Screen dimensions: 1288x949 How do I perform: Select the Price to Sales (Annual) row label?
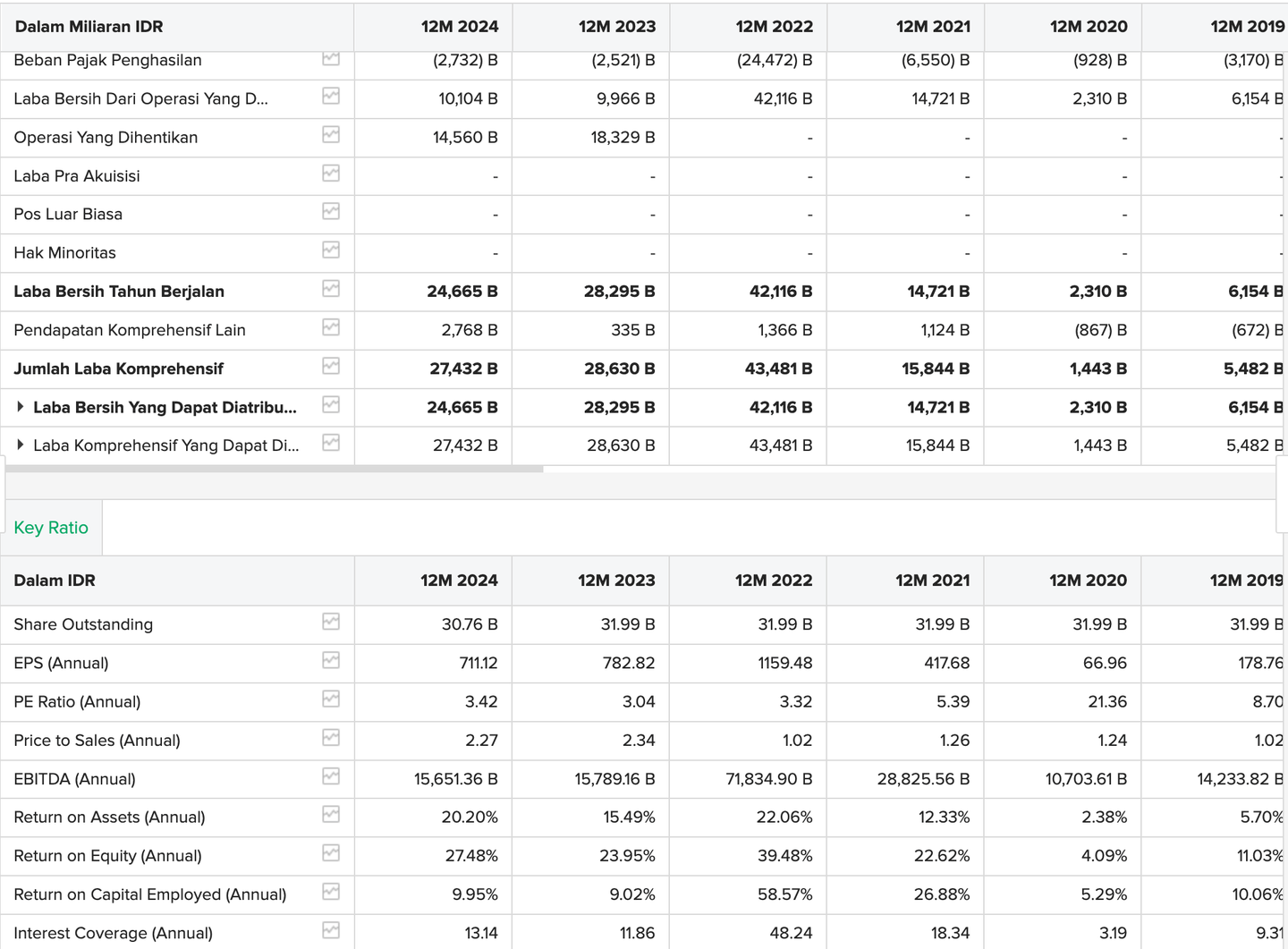[x=97, y=741]
